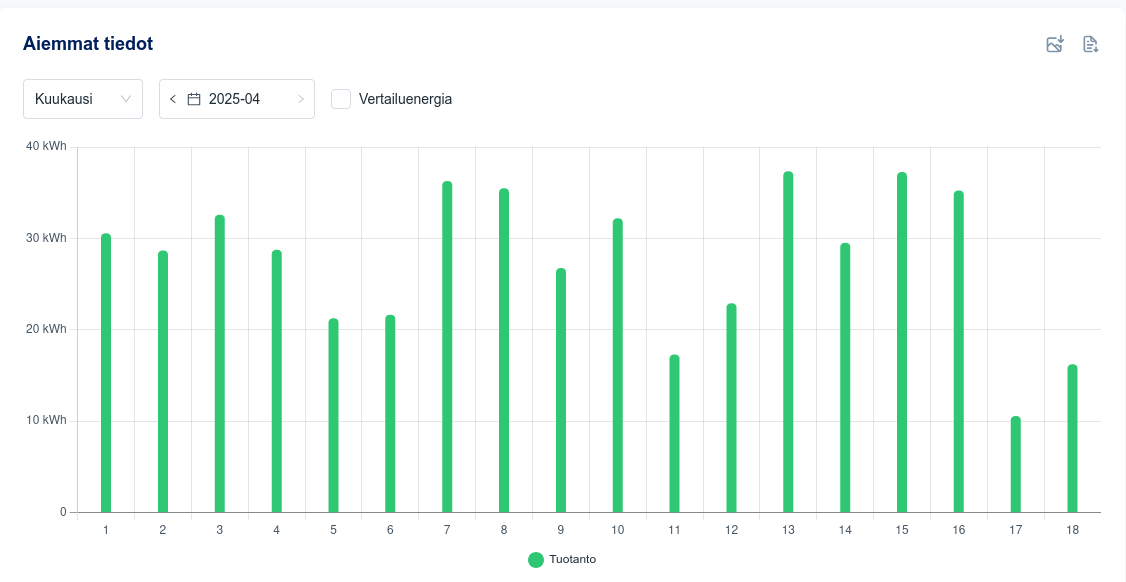Click the Tuotanto legend label
This screenshot has height=582, width=1126.
click(x=572, y=560)
